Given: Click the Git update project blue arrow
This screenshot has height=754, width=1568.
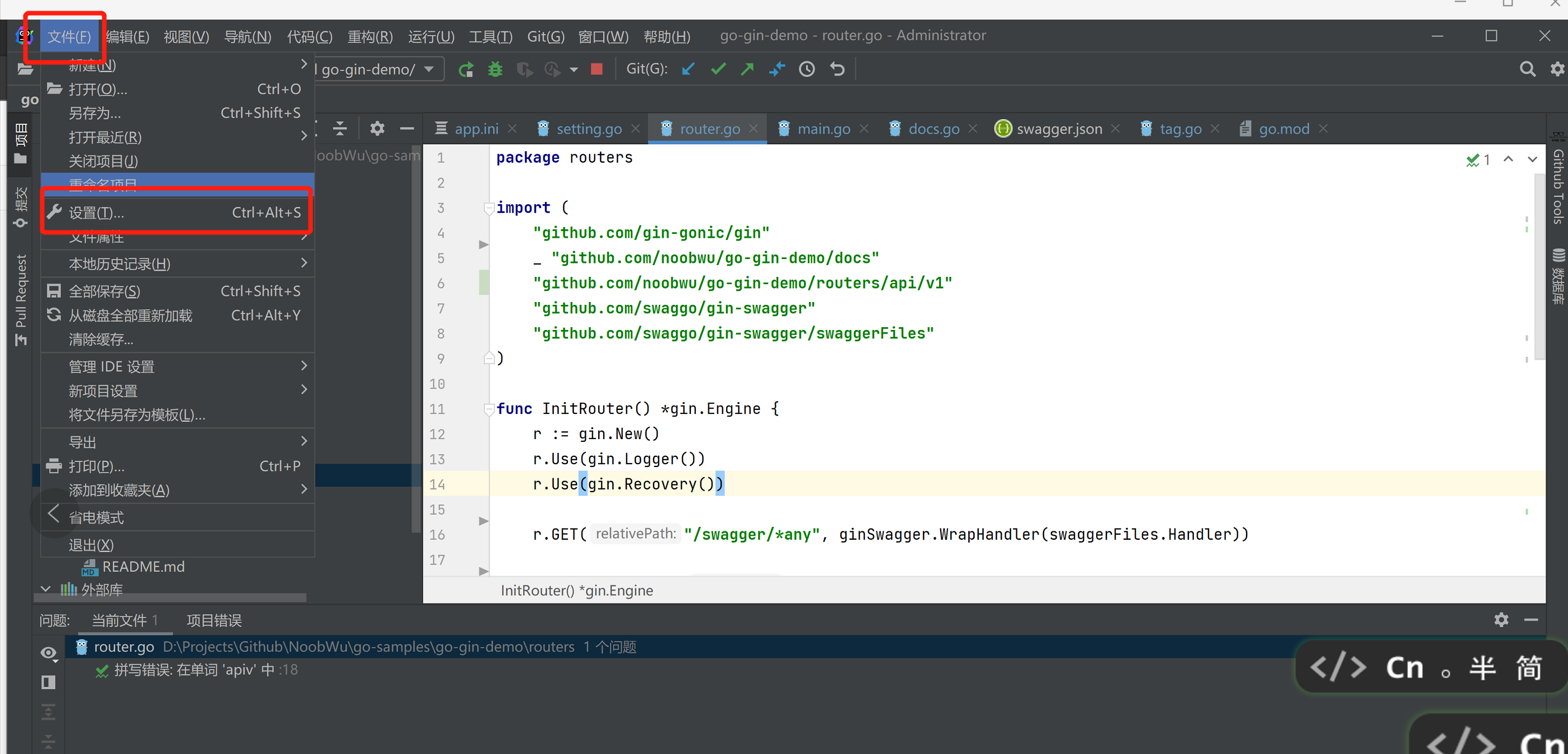Looking at the screenshot, I should [689, 69].
